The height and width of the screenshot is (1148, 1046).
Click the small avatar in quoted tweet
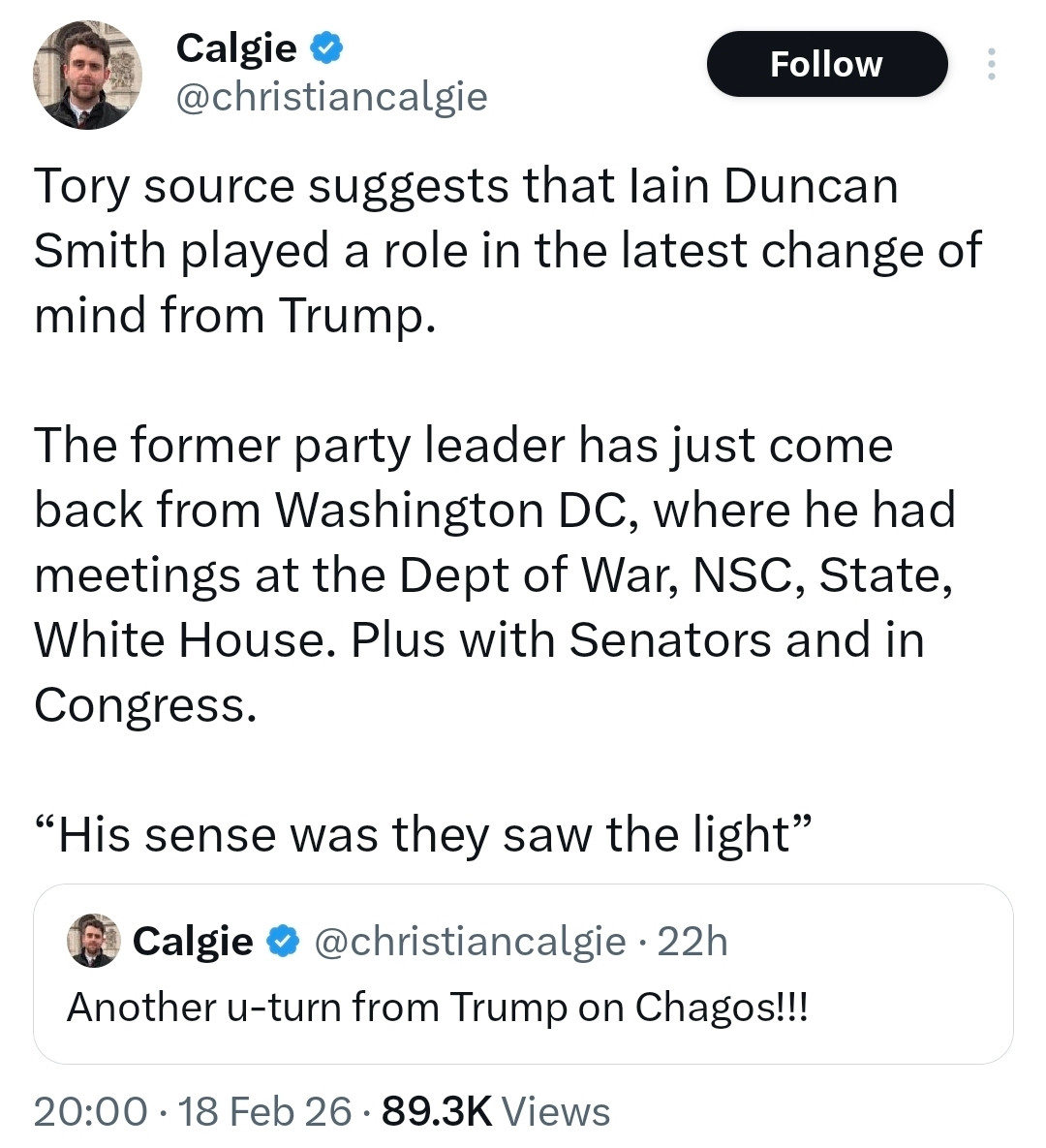[93, 940]
